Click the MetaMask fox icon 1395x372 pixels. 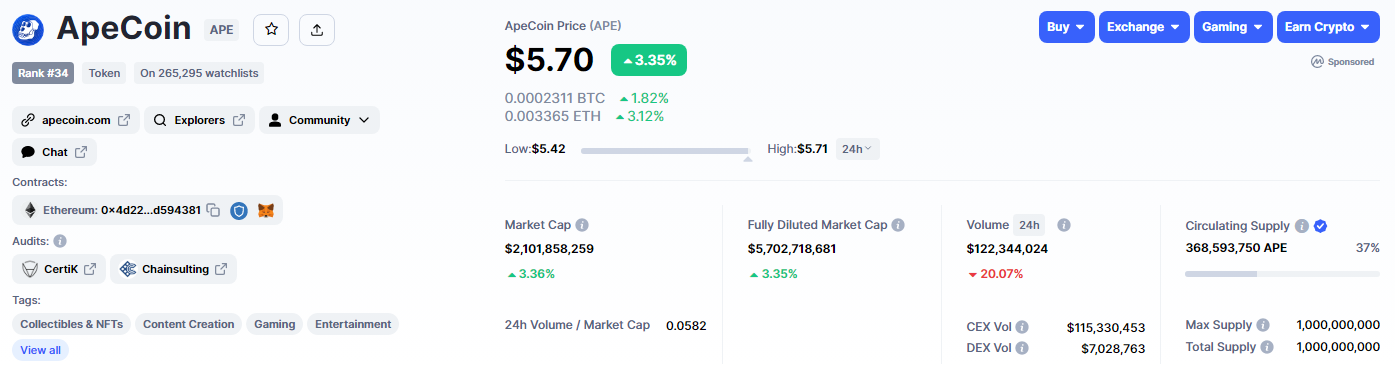point(266,210)
